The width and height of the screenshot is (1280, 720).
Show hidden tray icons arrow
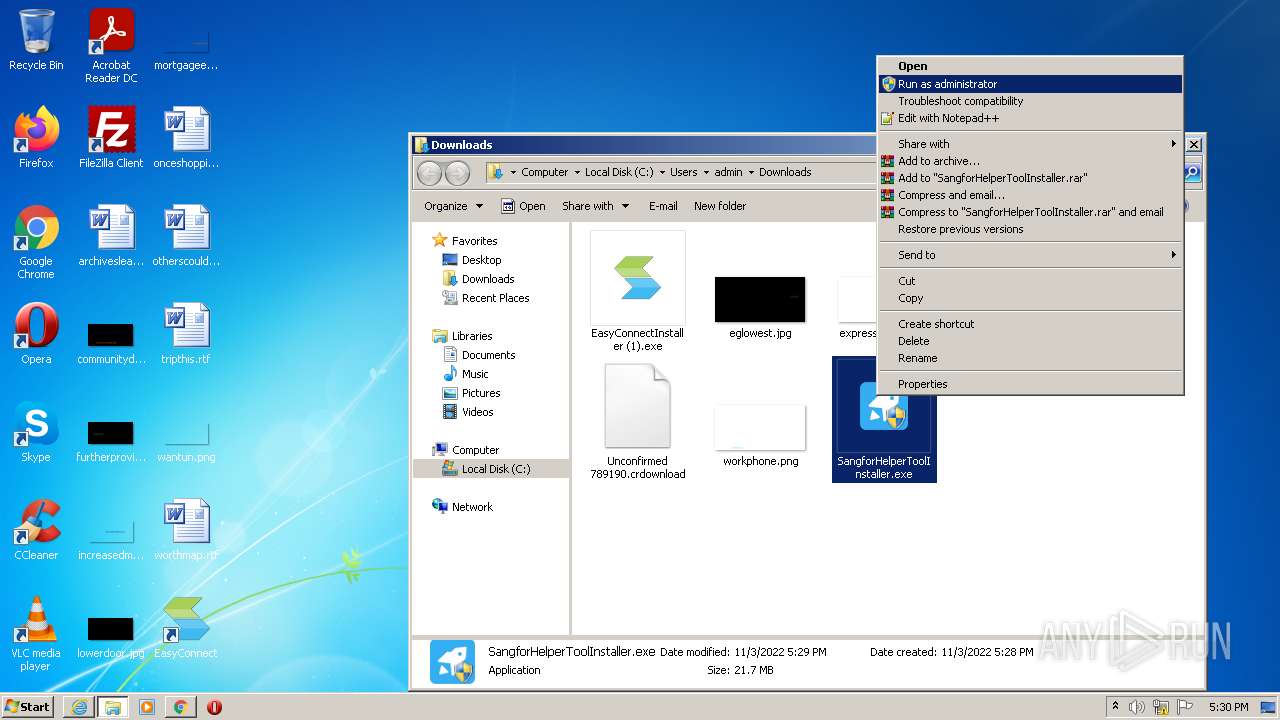click(1115, 707)
